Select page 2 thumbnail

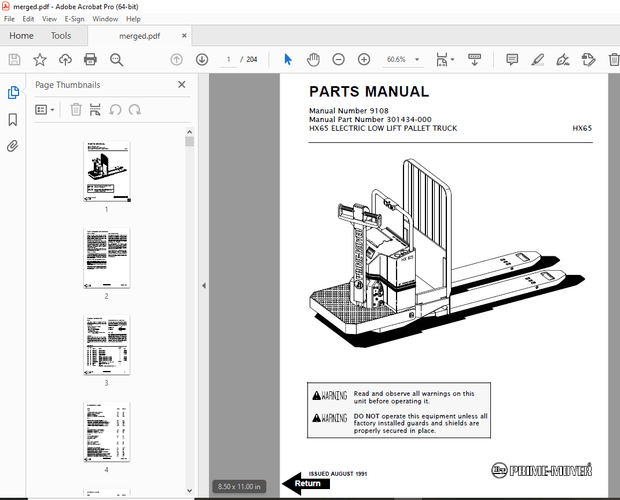[107, 258]
